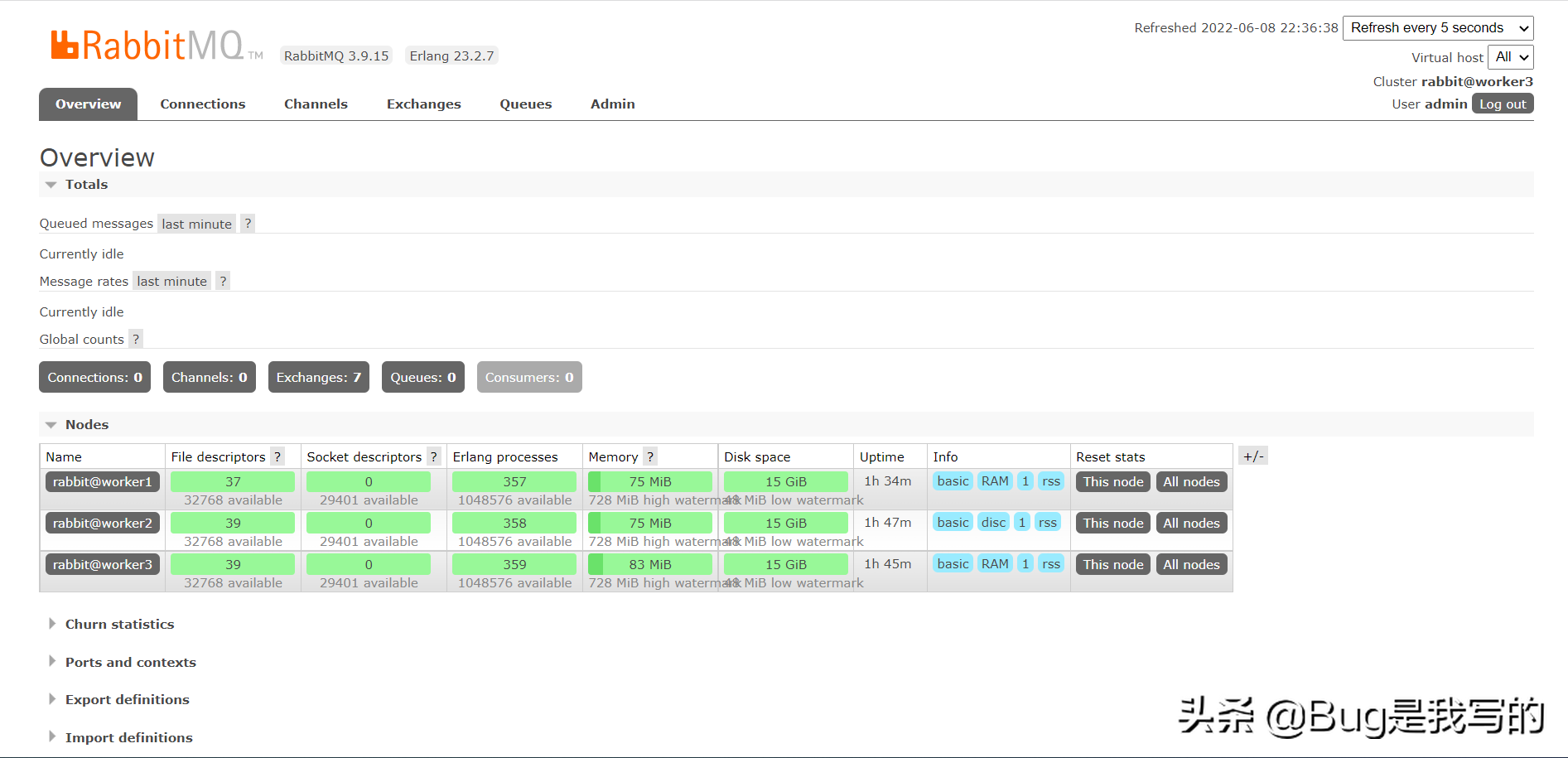Open help for Memory column
This screenshot has height=758, width=1568.
[650, 456]
